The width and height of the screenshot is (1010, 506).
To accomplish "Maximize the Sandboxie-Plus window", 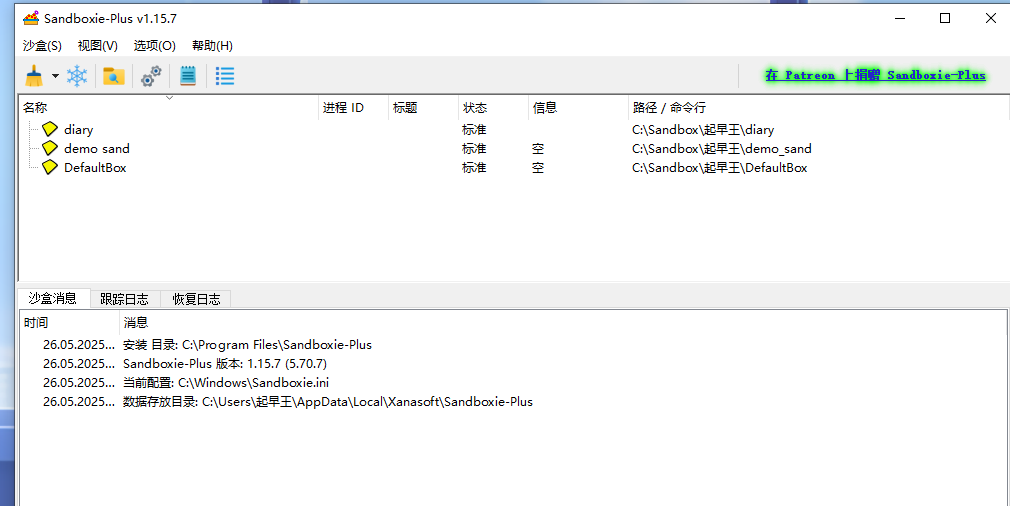I will point(945,18).
